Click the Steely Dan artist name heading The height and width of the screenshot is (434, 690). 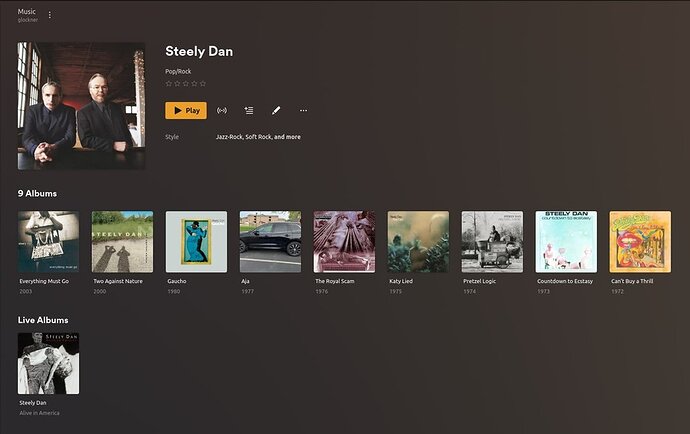(199, 51)
